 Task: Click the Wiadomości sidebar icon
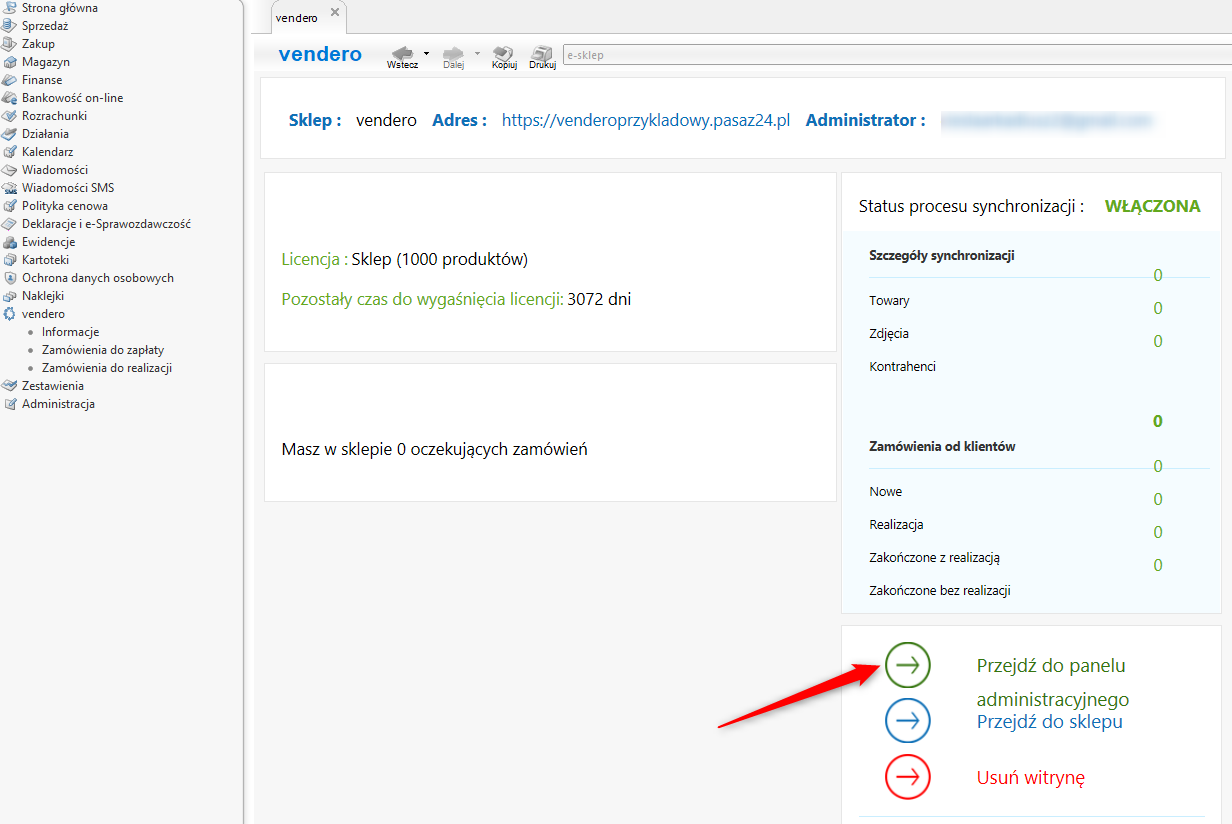coord(10,170)
